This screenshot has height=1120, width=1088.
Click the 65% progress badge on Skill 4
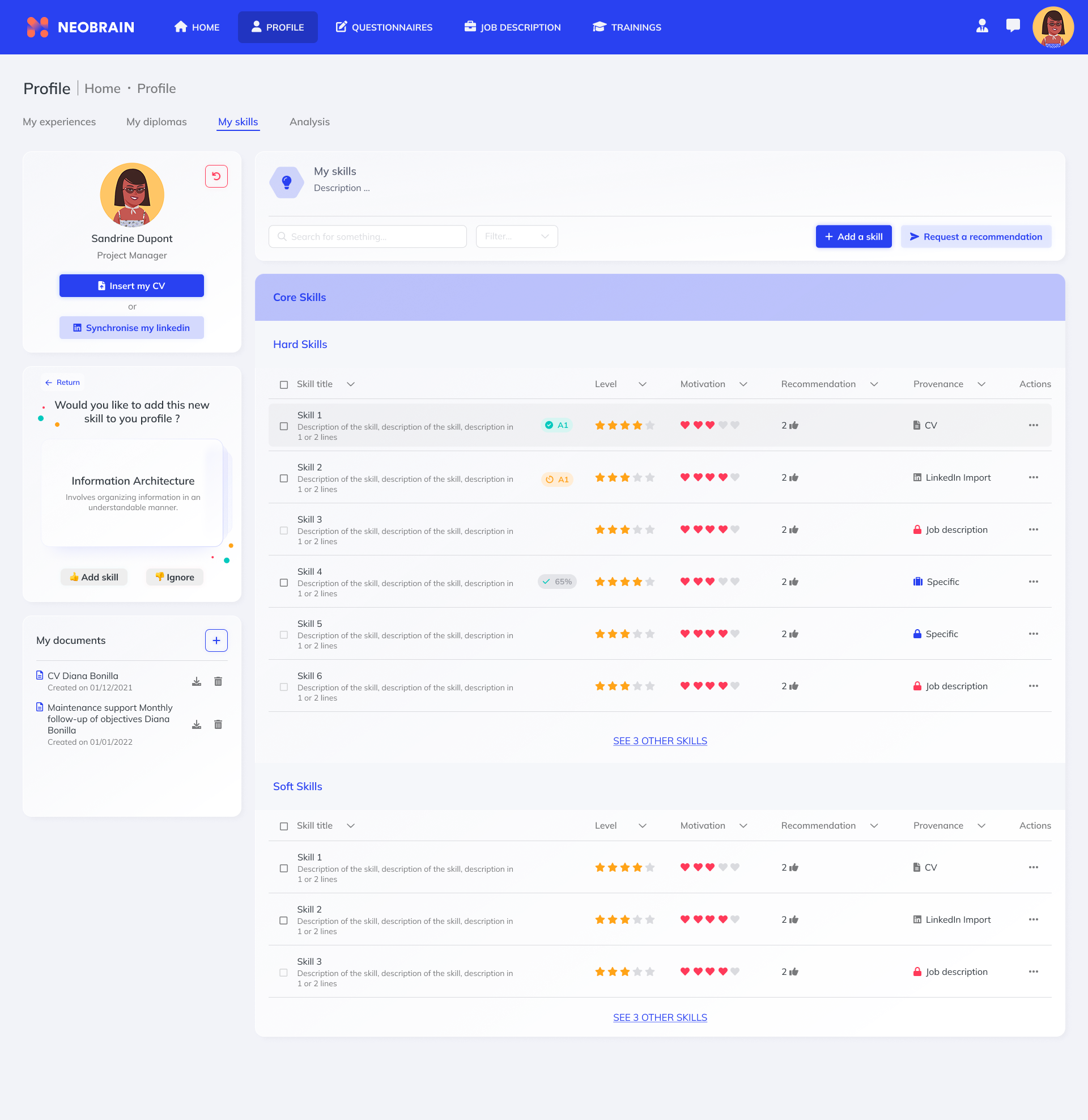(556, 581)
